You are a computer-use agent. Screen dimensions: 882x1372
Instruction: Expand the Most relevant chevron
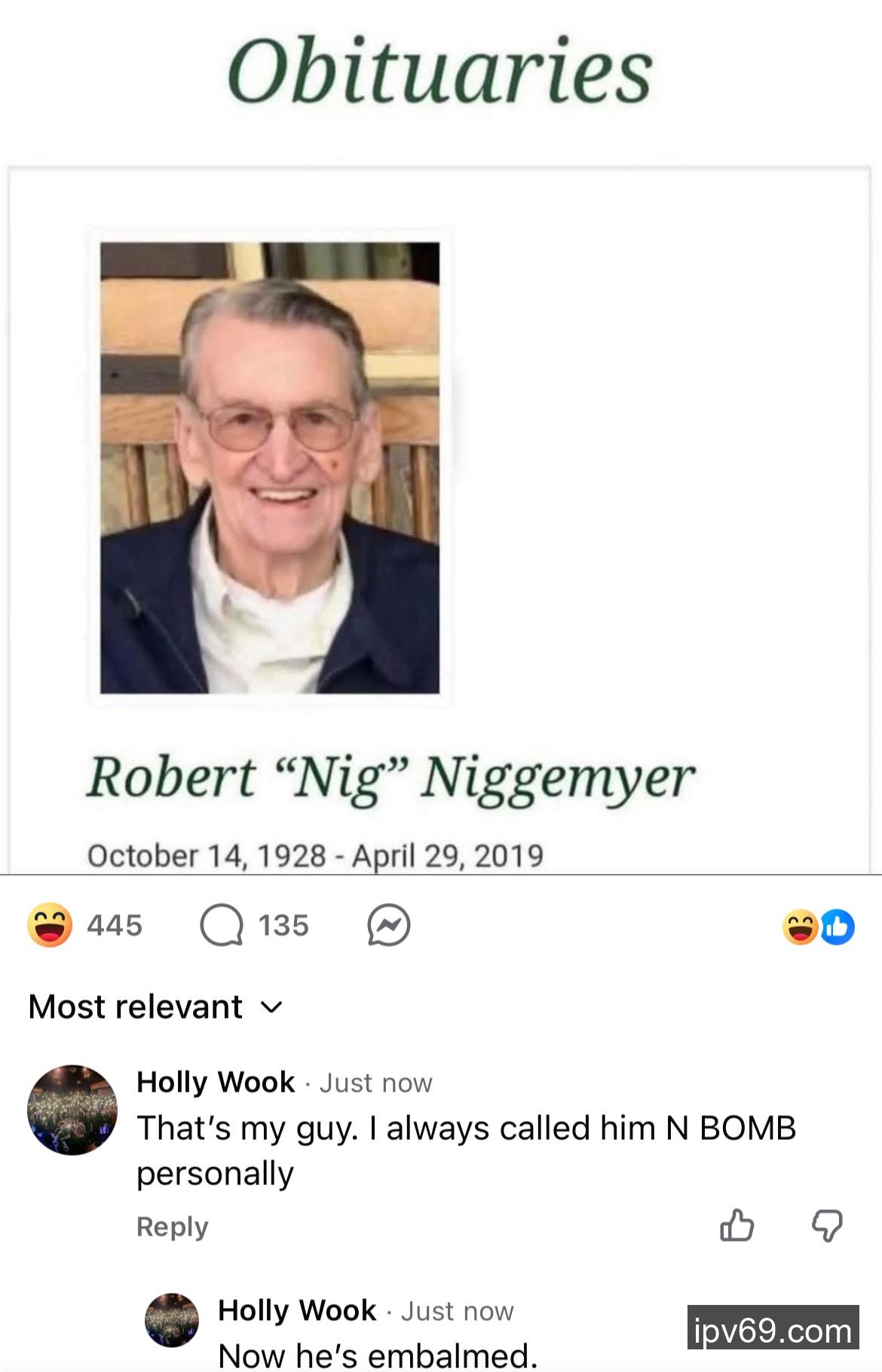pos(271,1007)
